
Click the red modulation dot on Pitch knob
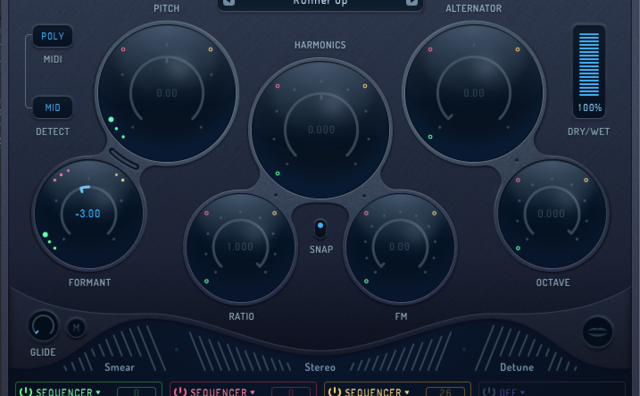pos(123,49)
